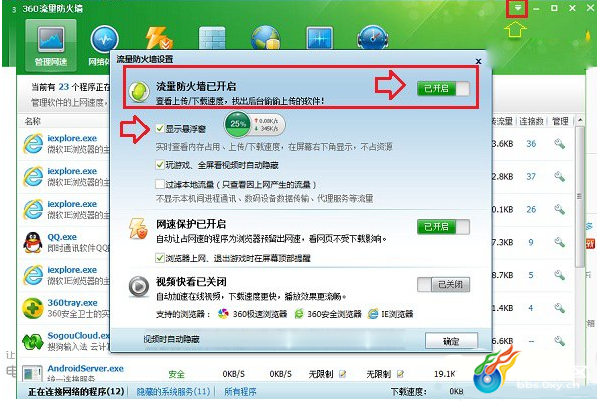Click the 确定 button in settings dialog
The width and height of the screenshot is (597, 401).
[x=451, y=341]
